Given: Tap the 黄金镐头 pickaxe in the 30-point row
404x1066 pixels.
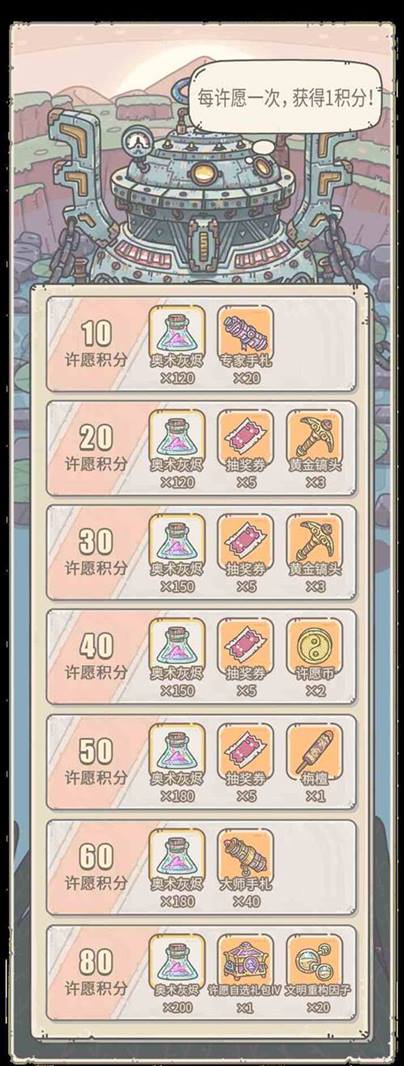Looking at the screenshot, I should pos(314,542).
